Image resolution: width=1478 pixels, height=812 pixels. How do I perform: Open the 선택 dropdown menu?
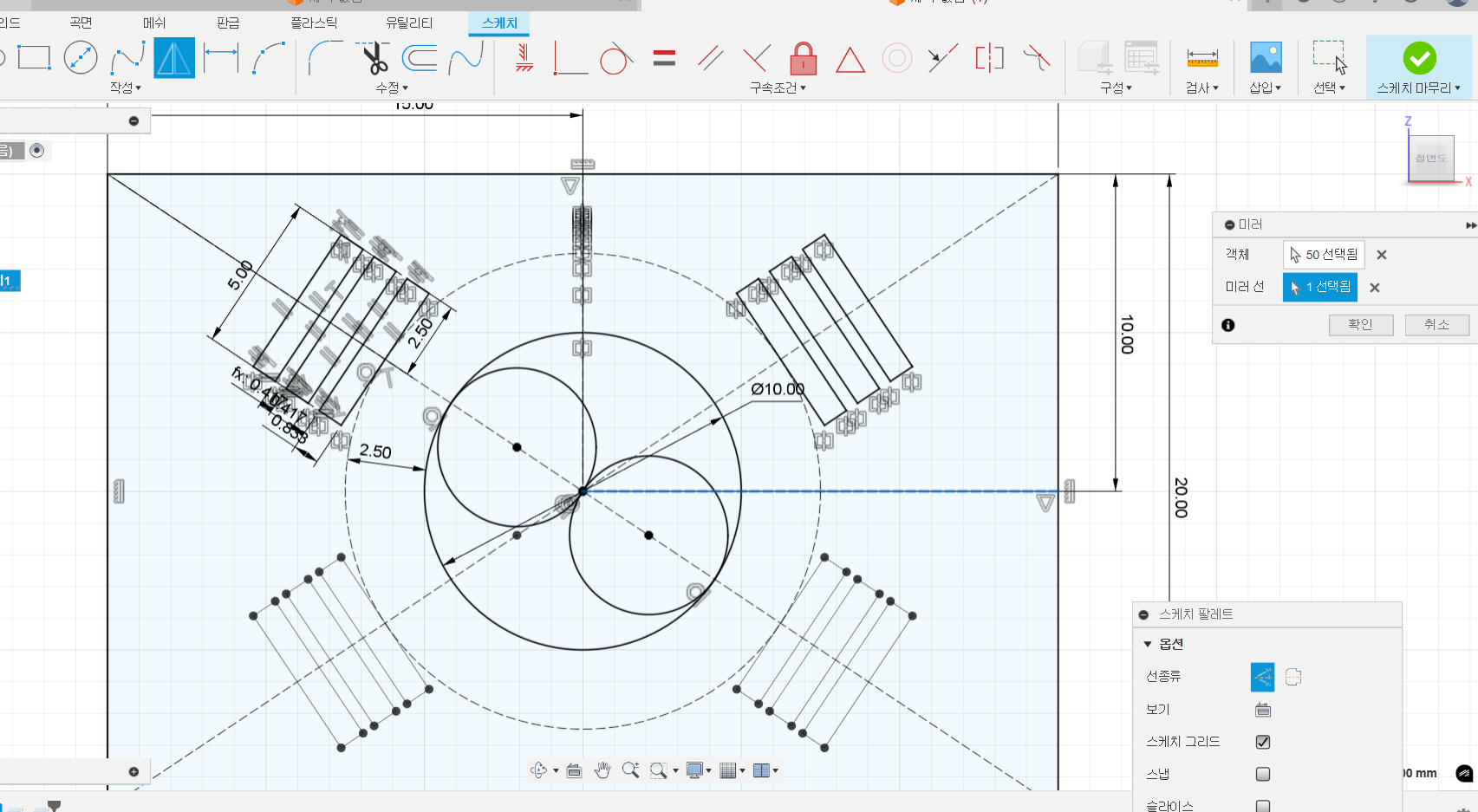click(1329, 88)
